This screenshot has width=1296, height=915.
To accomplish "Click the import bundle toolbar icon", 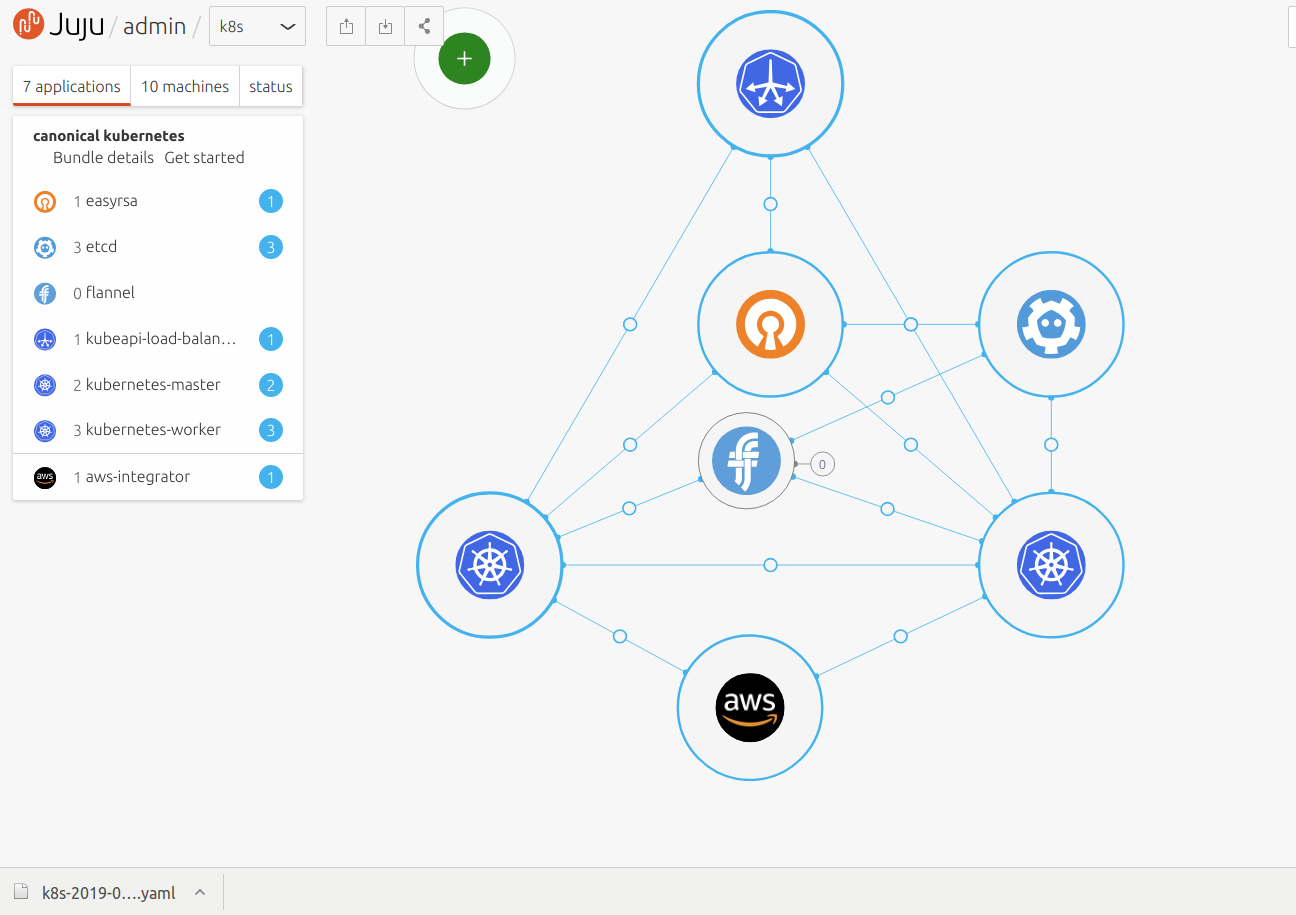I will (385, 27).
